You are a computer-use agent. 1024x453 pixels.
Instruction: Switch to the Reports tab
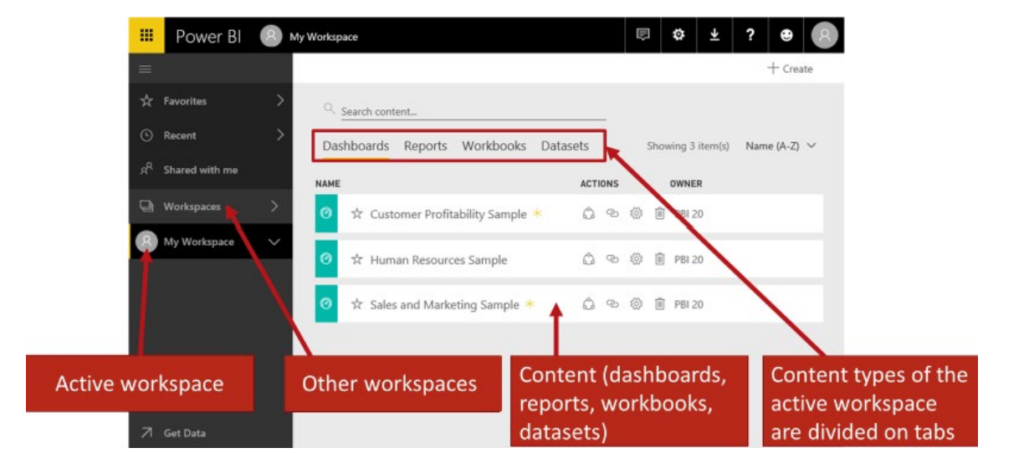tap(425, 146)
